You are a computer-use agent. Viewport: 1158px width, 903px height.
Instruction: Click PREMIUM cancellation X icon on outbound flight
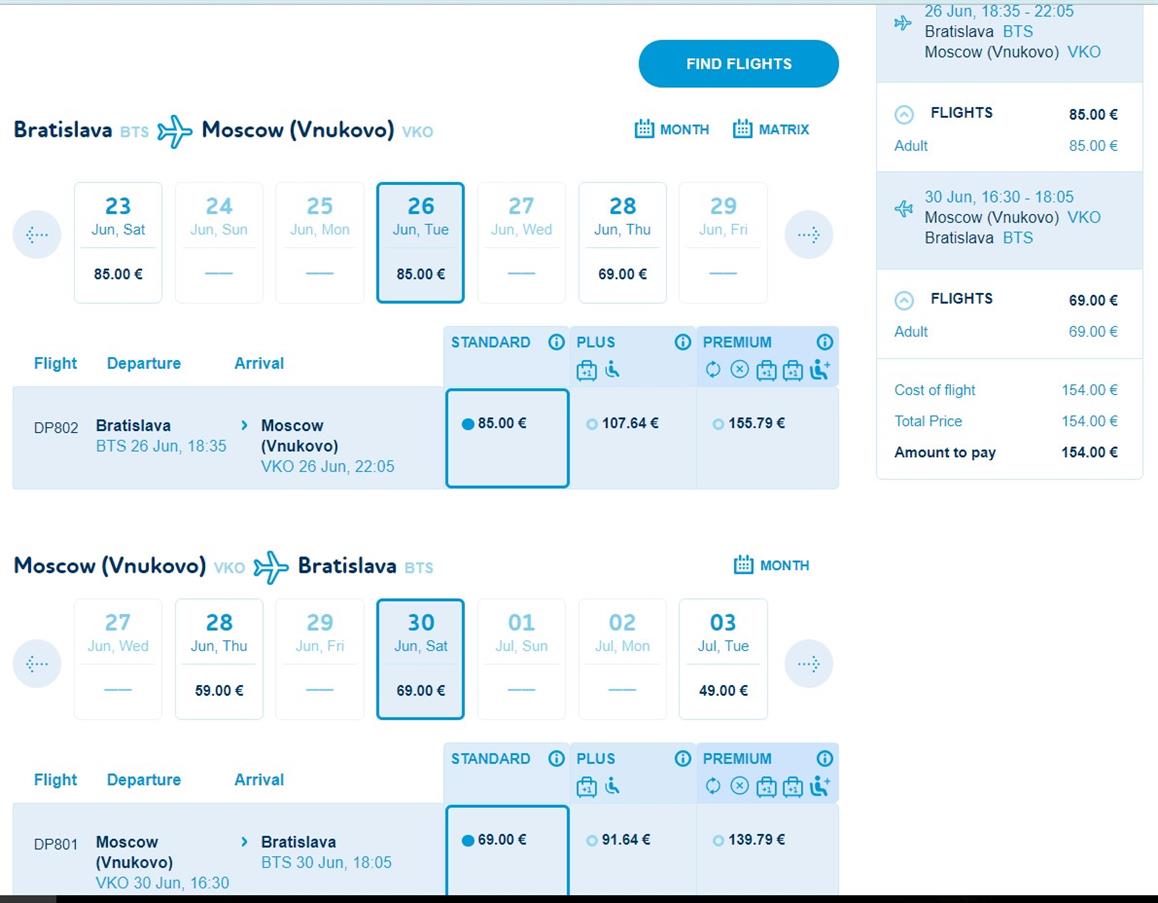point(739,369)
